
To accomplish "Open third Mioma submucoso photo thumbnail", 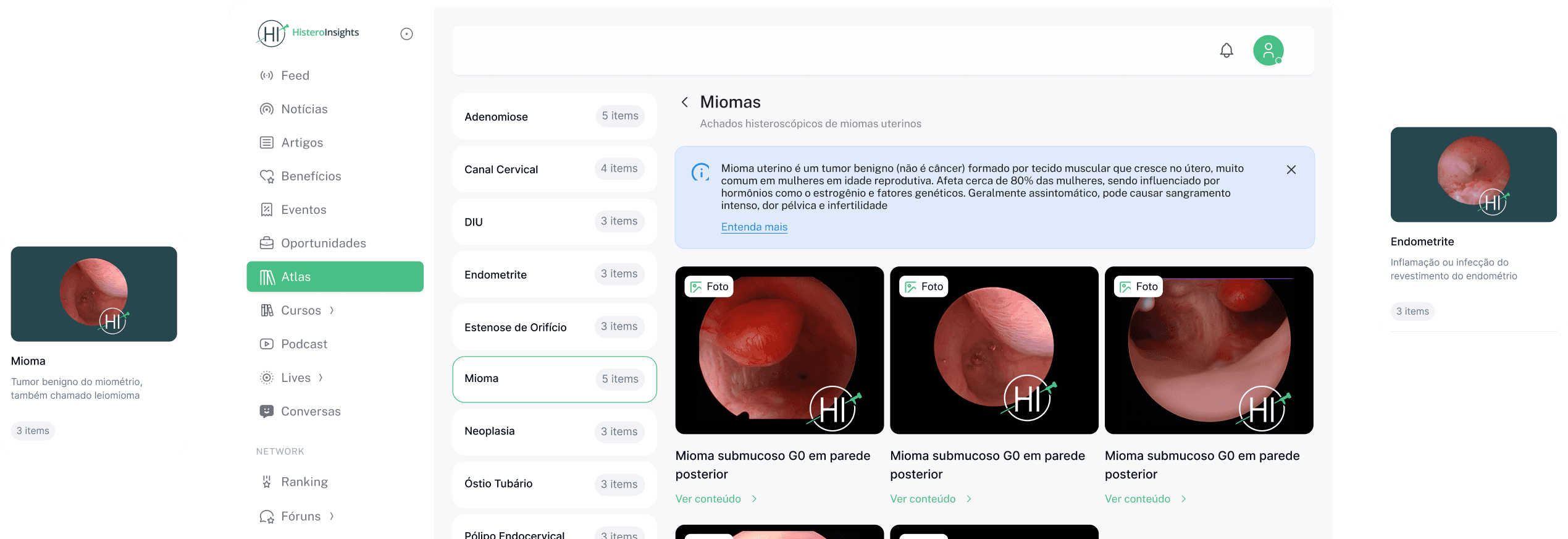I will (x=1209, y=350).
